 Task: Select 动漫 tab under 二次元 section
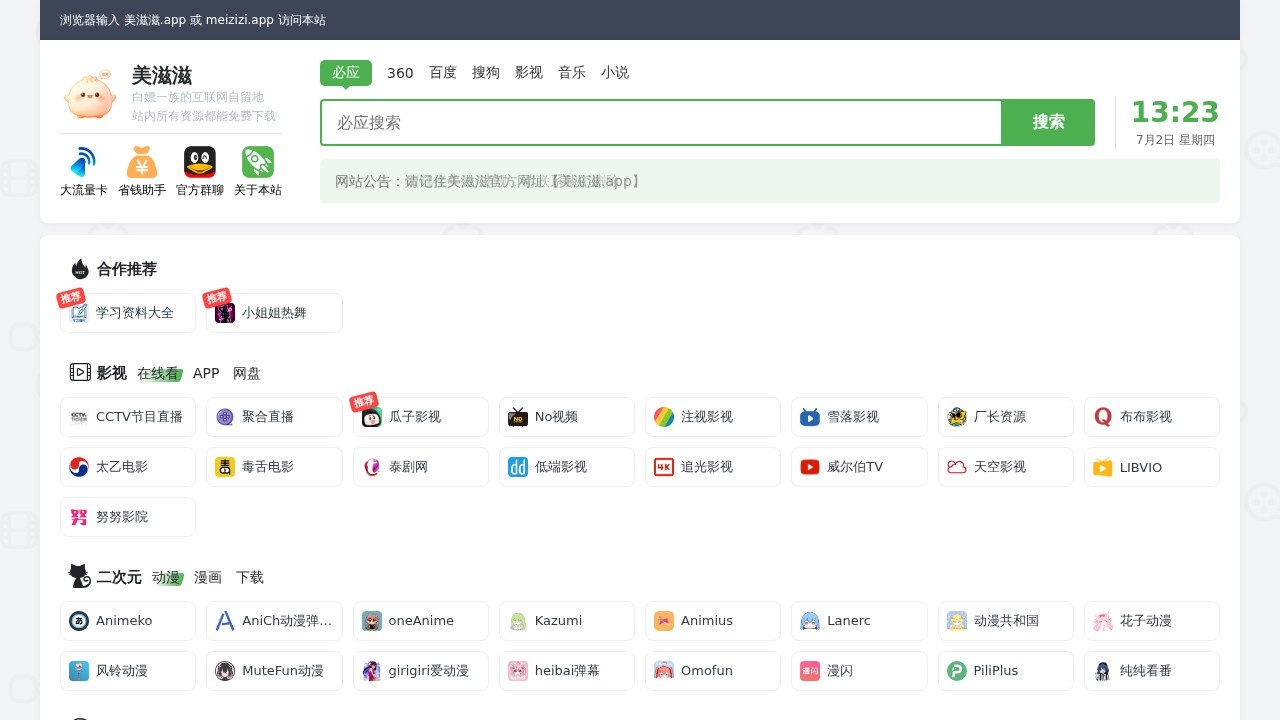(166, 577)
